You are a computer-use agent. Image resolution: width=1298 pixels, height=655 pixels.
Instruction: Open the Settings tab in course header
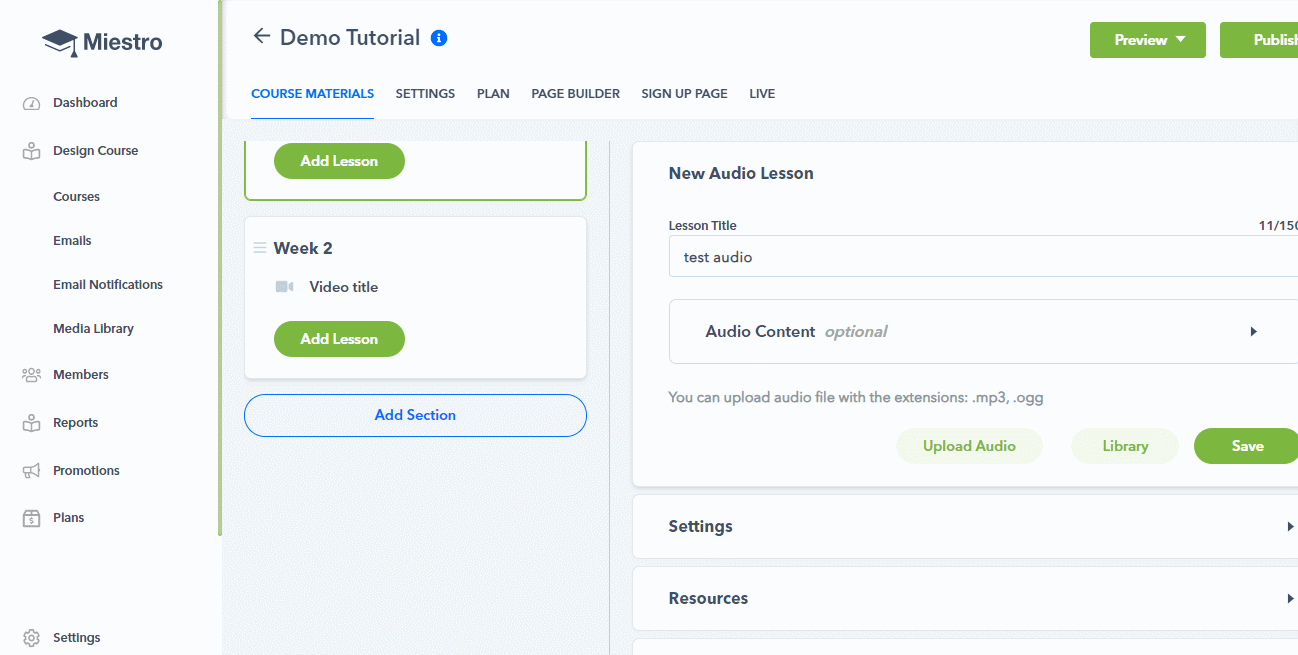click(425, 94)
